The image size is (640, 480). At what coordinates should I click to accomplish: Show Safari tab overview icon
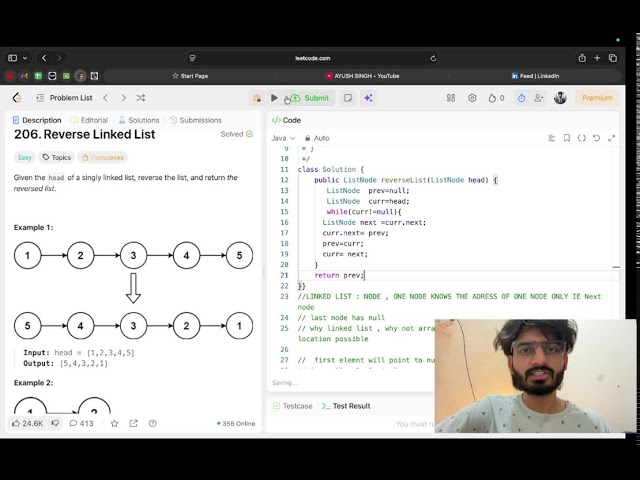[x=613, y=58]
